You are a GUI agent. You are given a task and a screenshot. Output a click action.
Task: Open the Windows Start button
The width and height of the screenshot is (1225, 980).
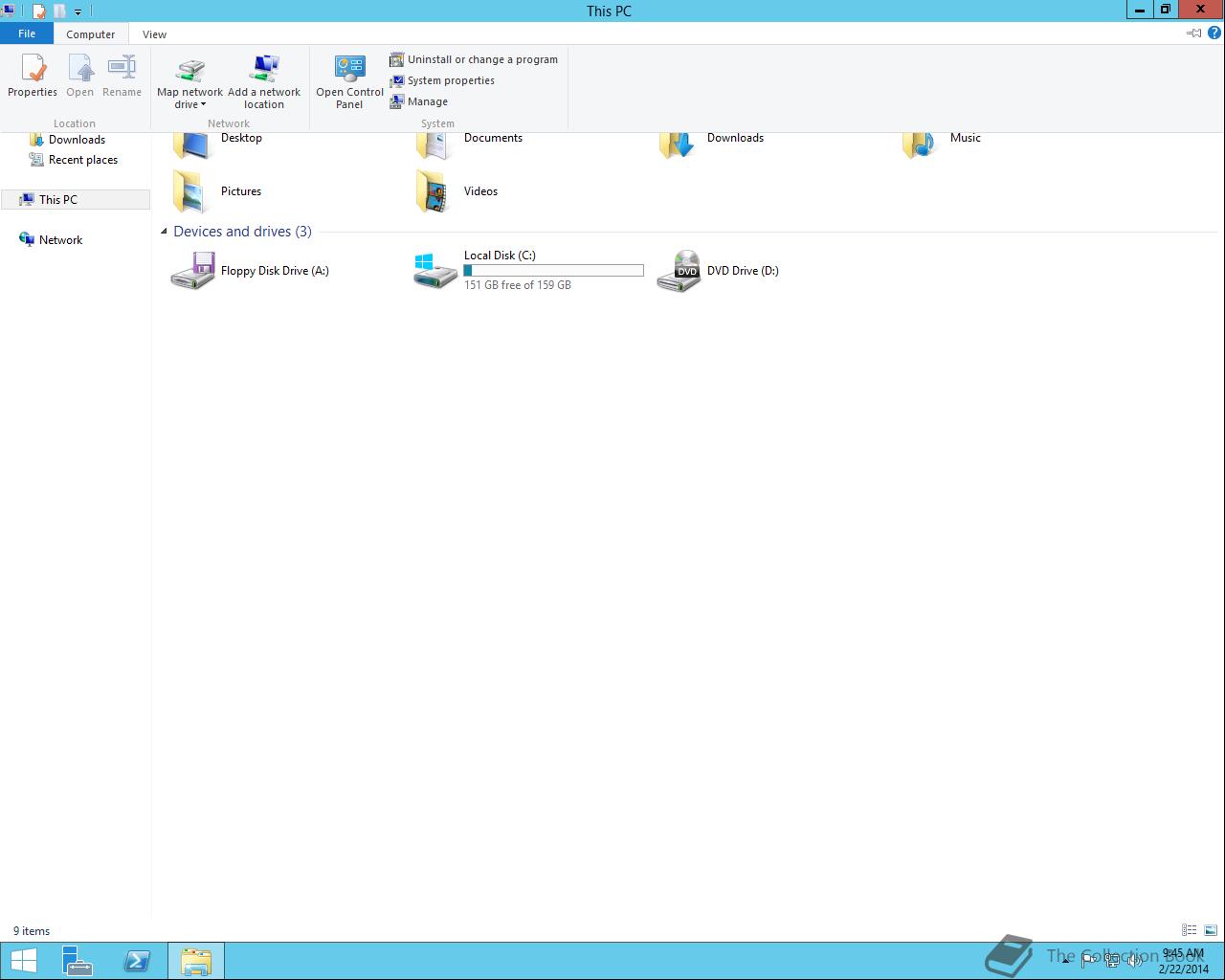24,961
